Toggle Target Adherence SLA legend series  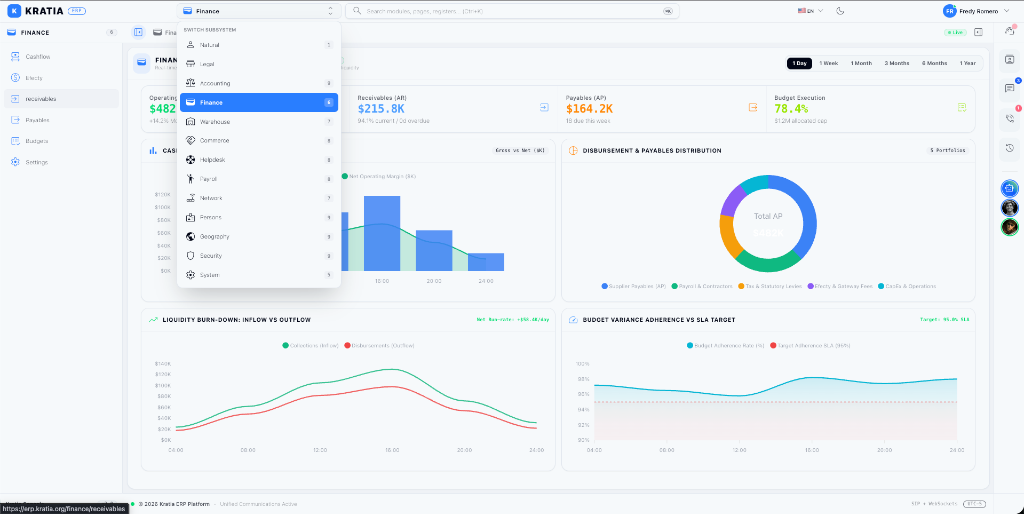(810, 345)
